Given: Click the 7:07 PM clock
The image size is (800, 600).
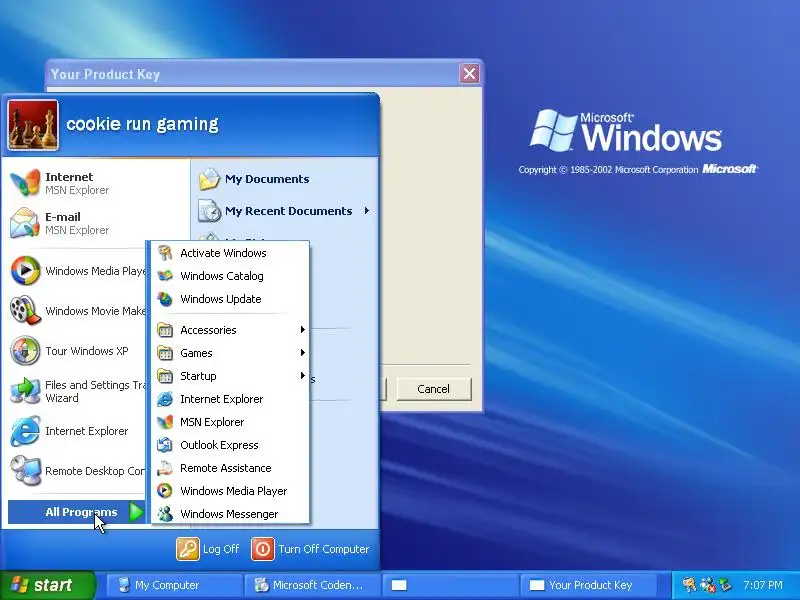Looking at the screenshot, I should 763,585.
